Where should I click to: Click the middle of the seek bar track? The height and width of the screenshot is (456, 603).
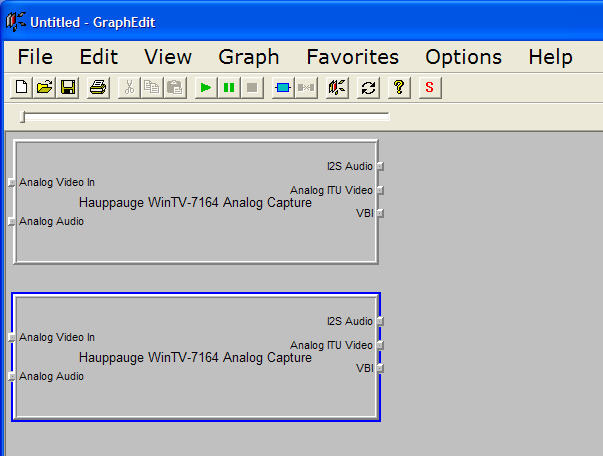tap(206, 116)
